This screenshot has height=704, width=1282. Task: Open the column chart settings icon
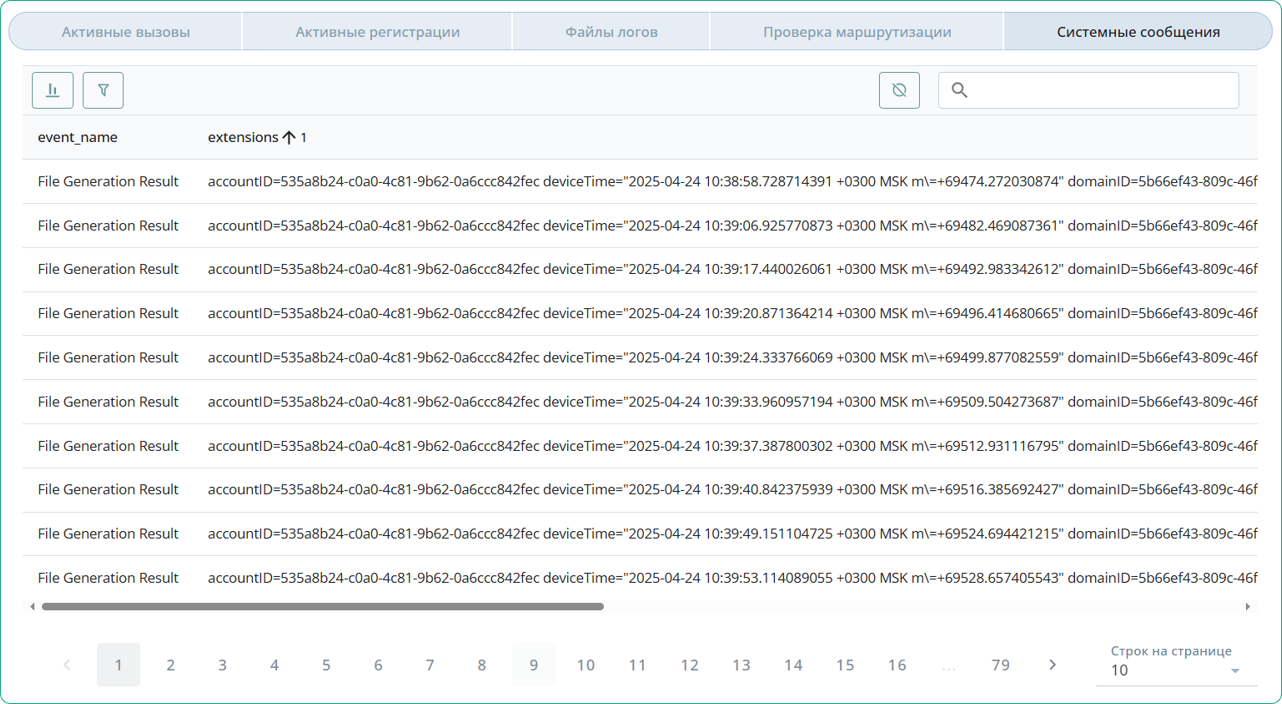pos(53,90)
